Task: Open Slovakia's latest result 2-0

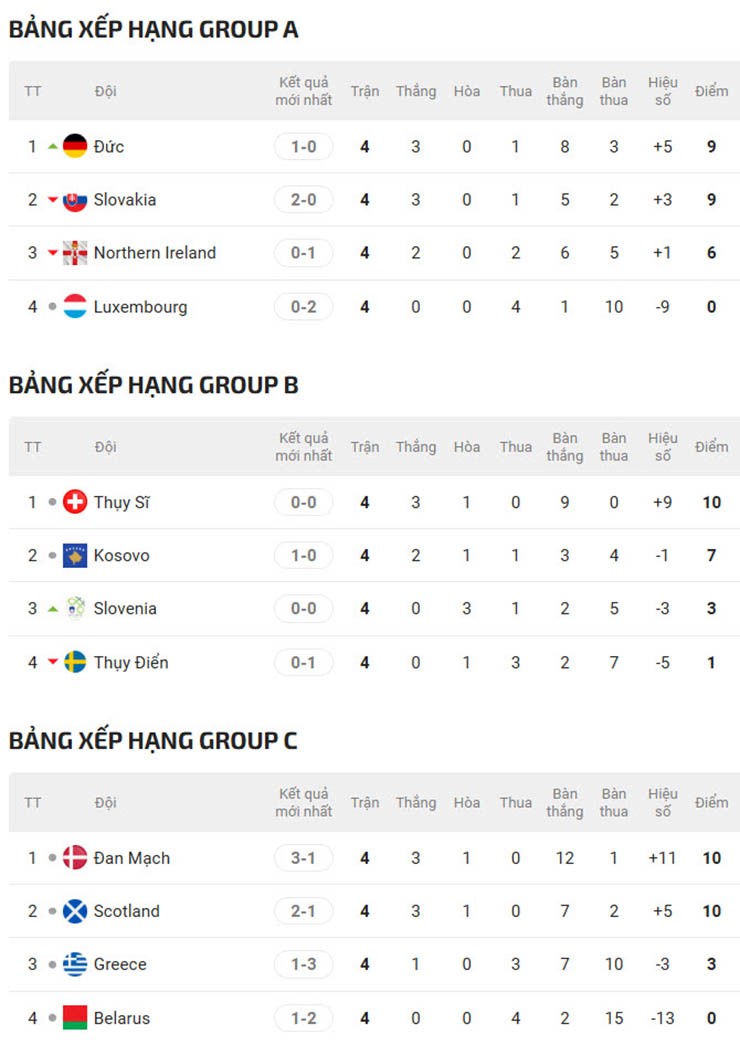Action: pos(304,199)
